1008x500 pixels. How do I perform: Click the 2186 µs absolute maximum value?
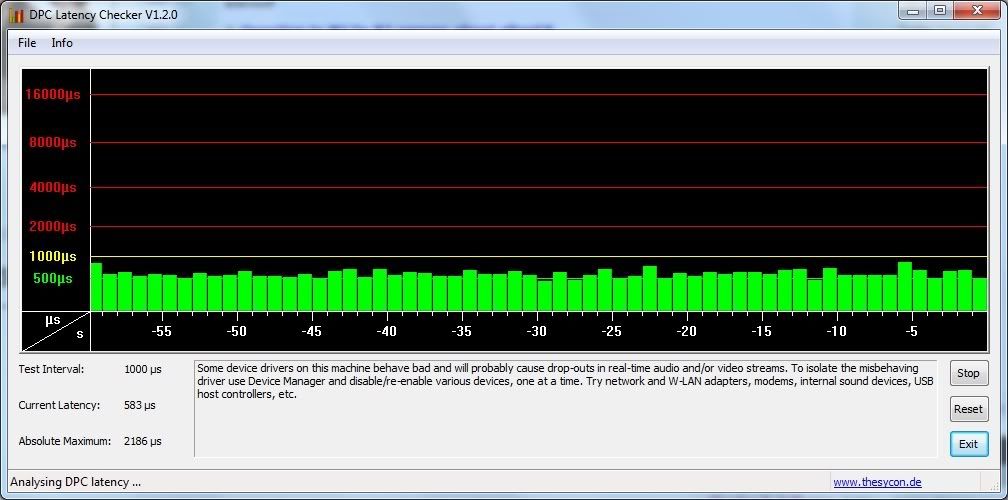143,442
